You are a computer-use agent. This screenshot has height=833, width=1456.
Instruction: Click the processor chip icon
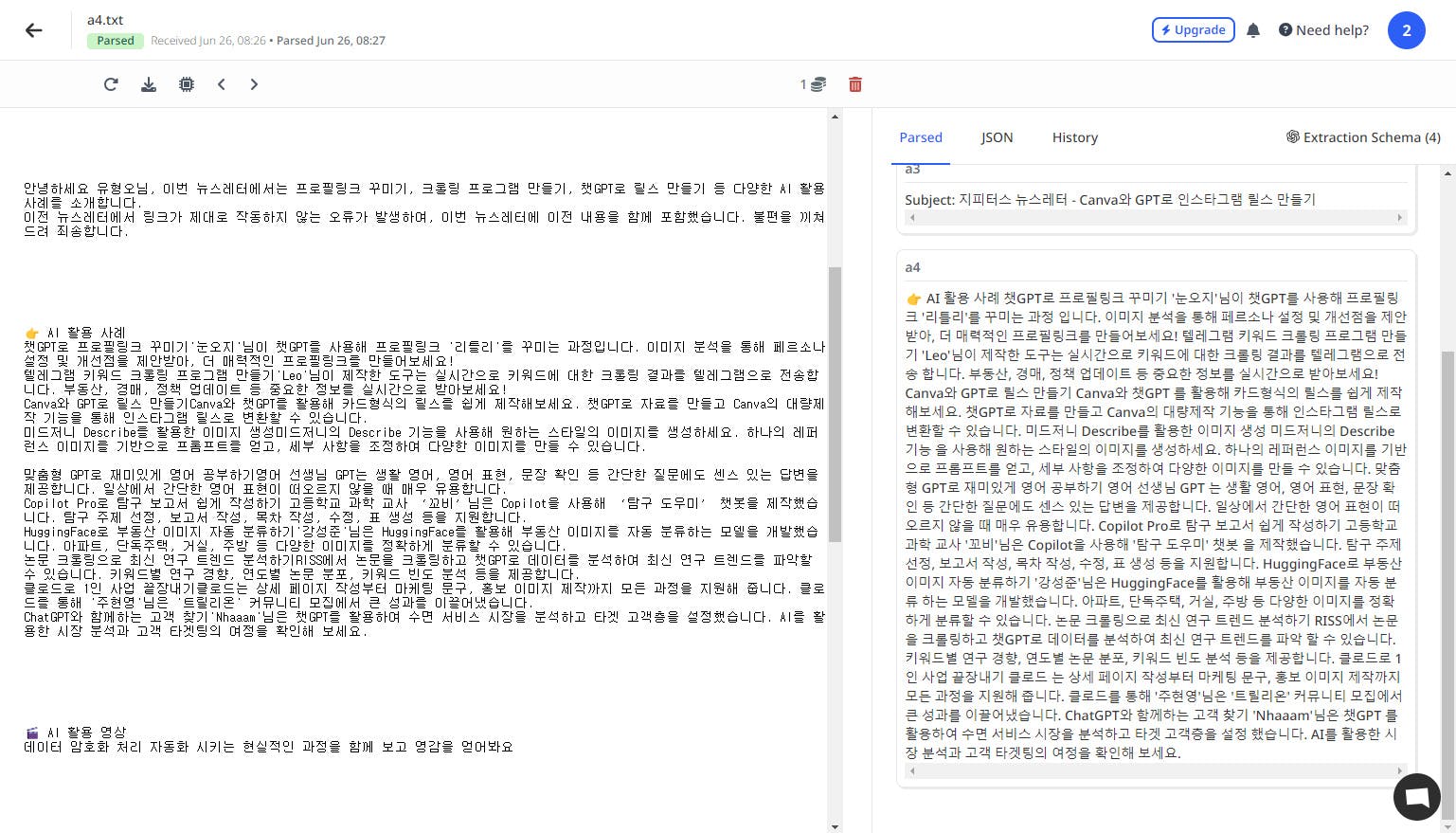pos(187,84)
